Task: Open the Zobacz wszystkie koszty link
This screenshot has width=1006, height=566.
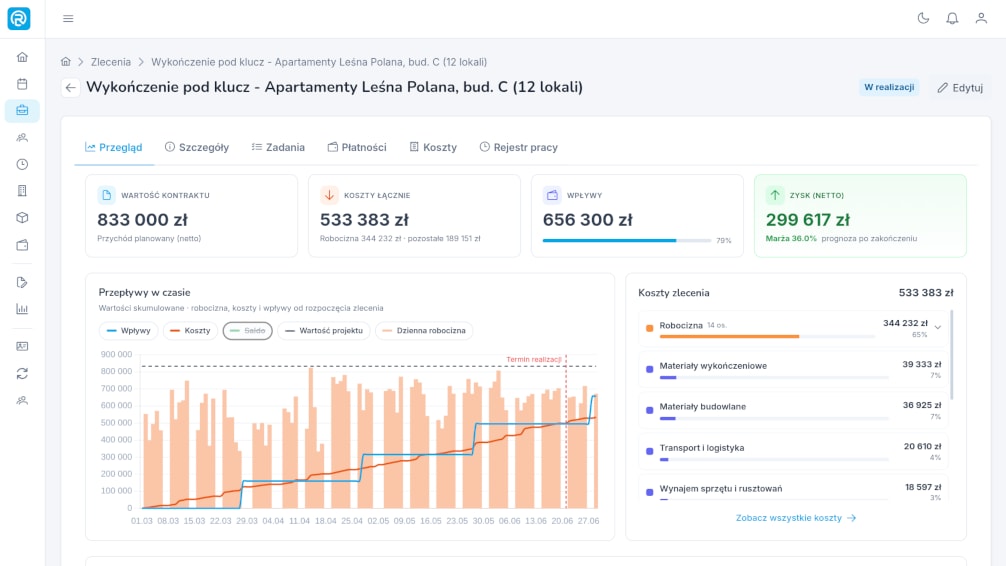Action: (x=796, y=518)
